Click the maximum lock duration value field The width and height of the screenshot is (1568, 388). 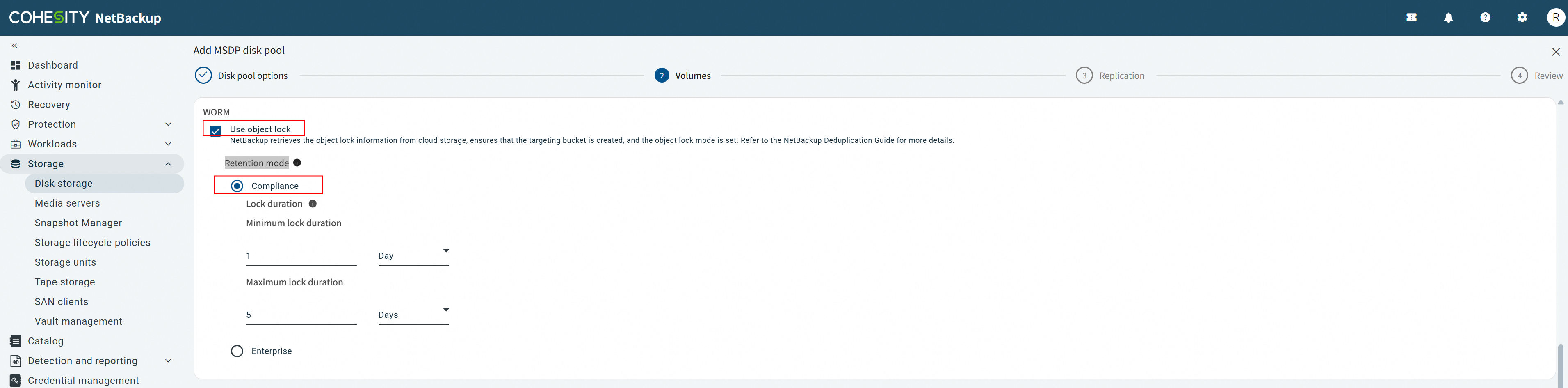click(x=301, y=314)
